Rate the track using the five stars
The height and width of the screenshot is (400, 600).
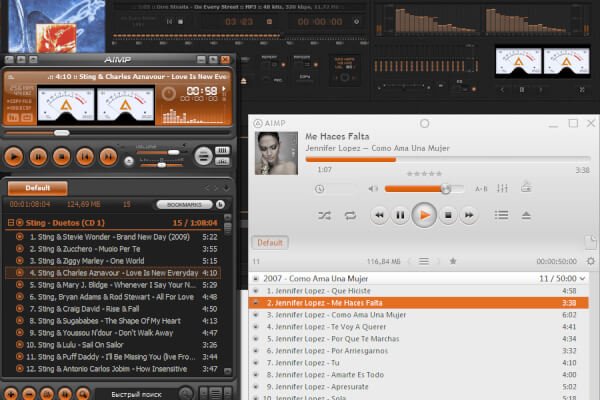pyautogui.click(x=424, y=173)
